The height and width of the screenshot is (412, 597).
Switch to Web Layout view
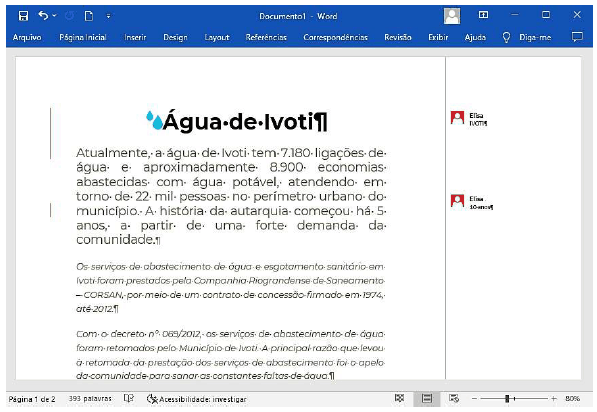[x=453, y=398]
